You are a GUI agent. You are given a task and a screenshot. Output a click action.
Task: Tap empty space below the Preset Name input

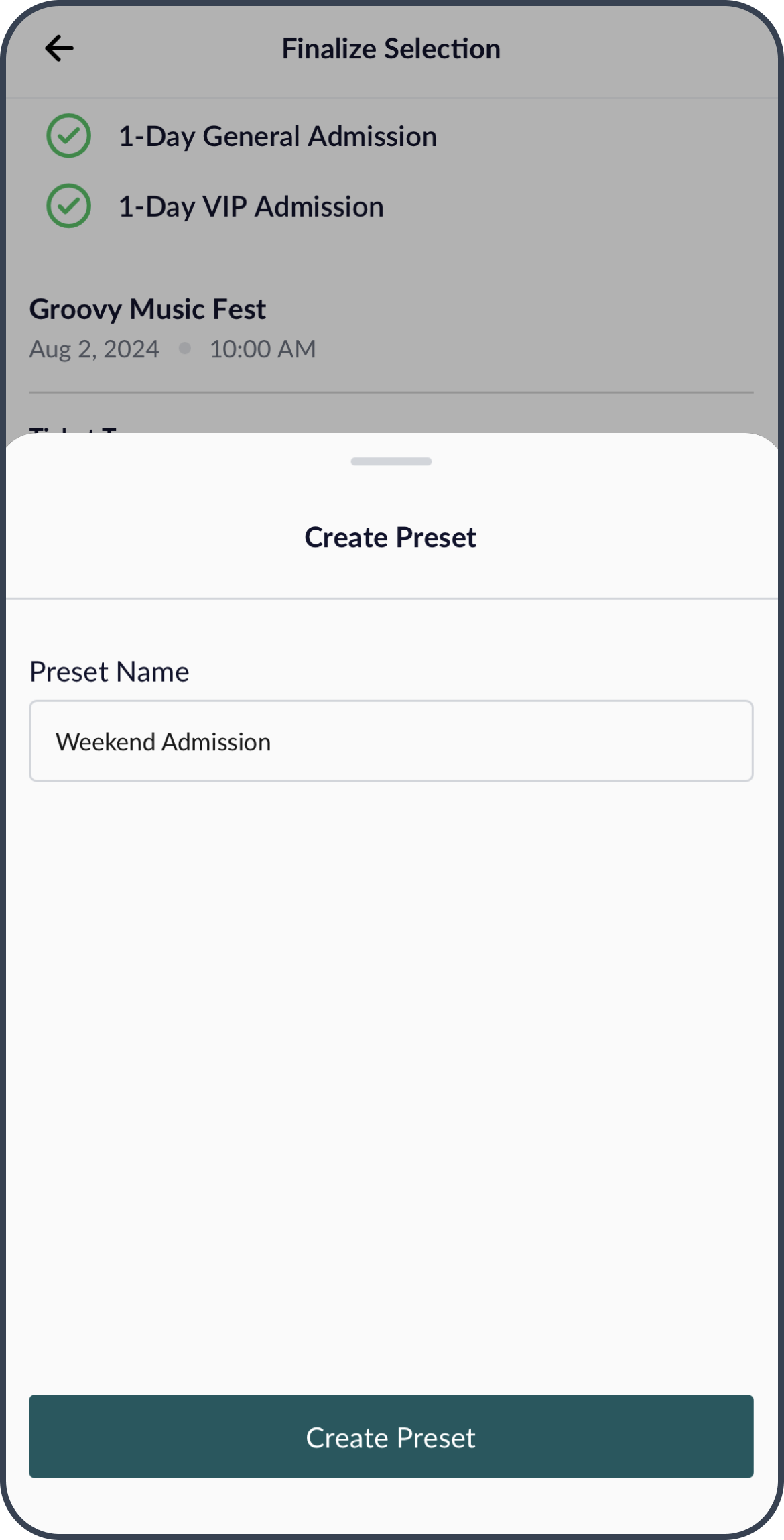391,1073
